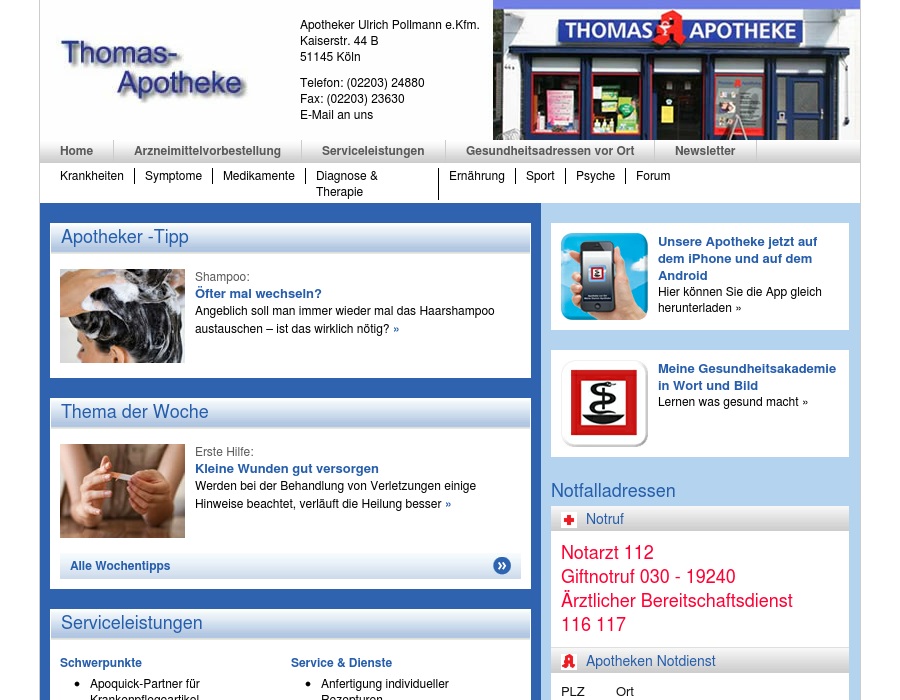Click the E-Mail an uns link

pyautogui.click(x=336, y=115)
